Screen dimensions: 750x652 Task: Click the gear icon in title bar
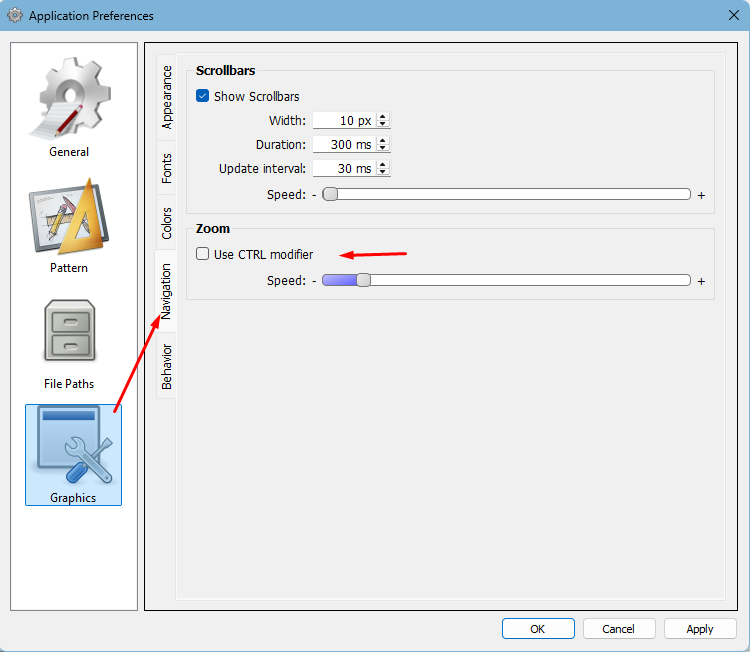coord(14,15)
